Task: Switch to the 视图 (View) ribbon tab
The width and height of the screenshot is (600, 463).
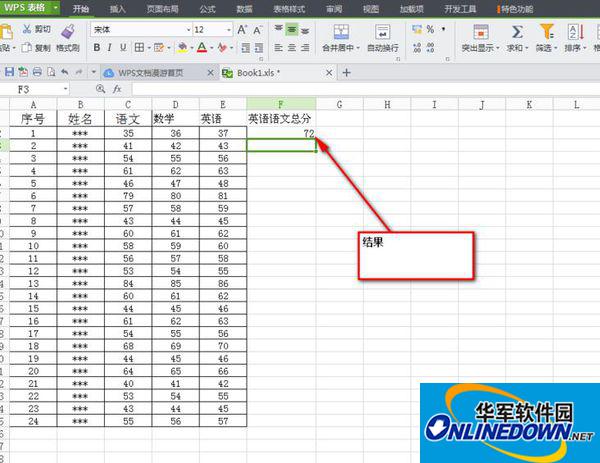Action: 371,9
